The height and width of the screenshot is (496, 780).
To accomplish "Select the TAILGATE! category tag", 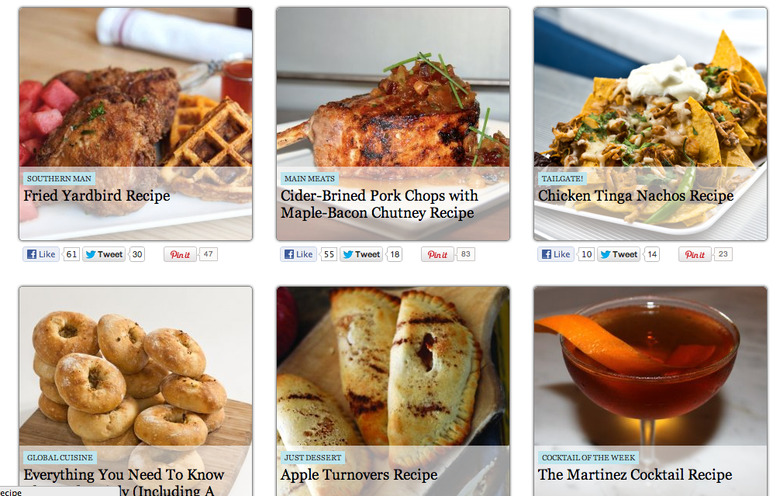I will [x=562, y=179].
